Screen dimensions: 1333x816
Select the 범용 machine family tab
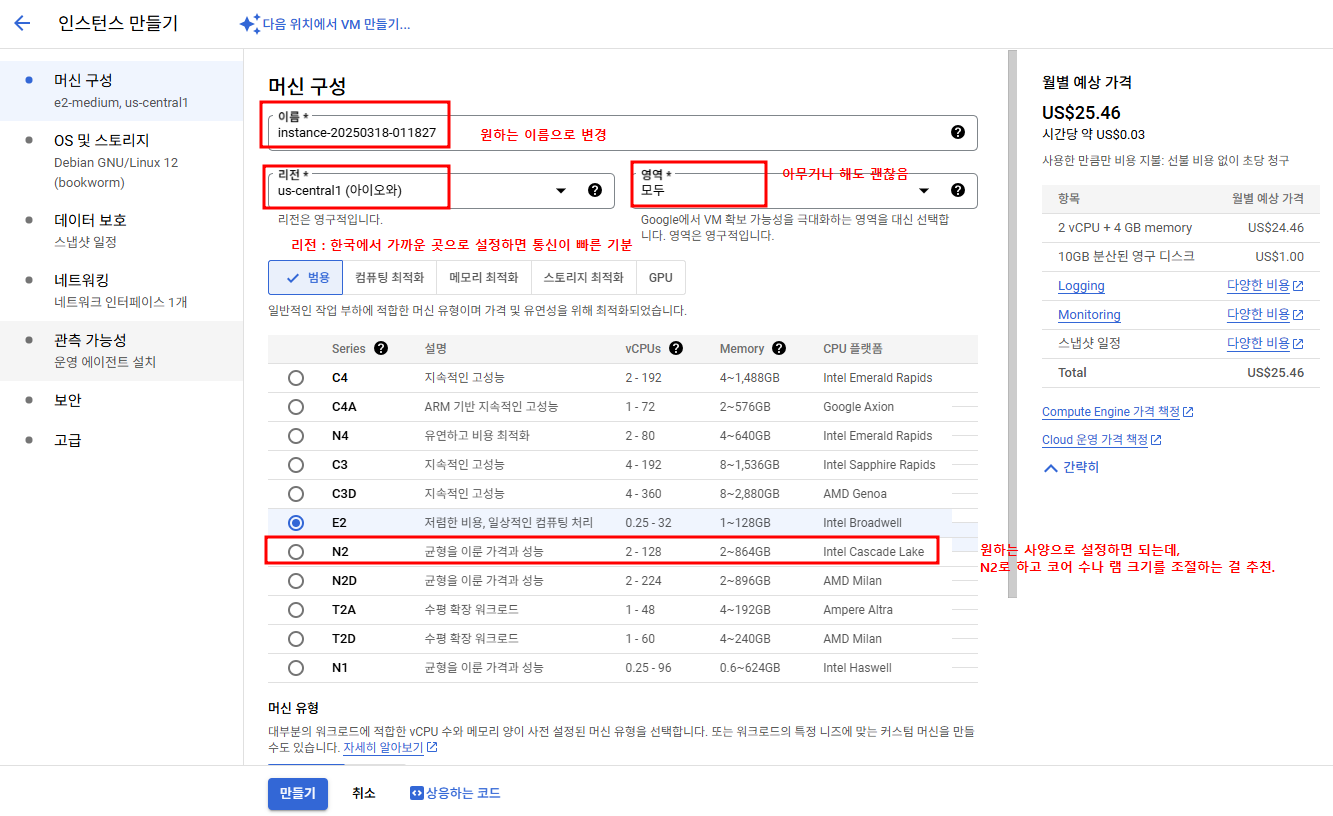tap(306, 277)
